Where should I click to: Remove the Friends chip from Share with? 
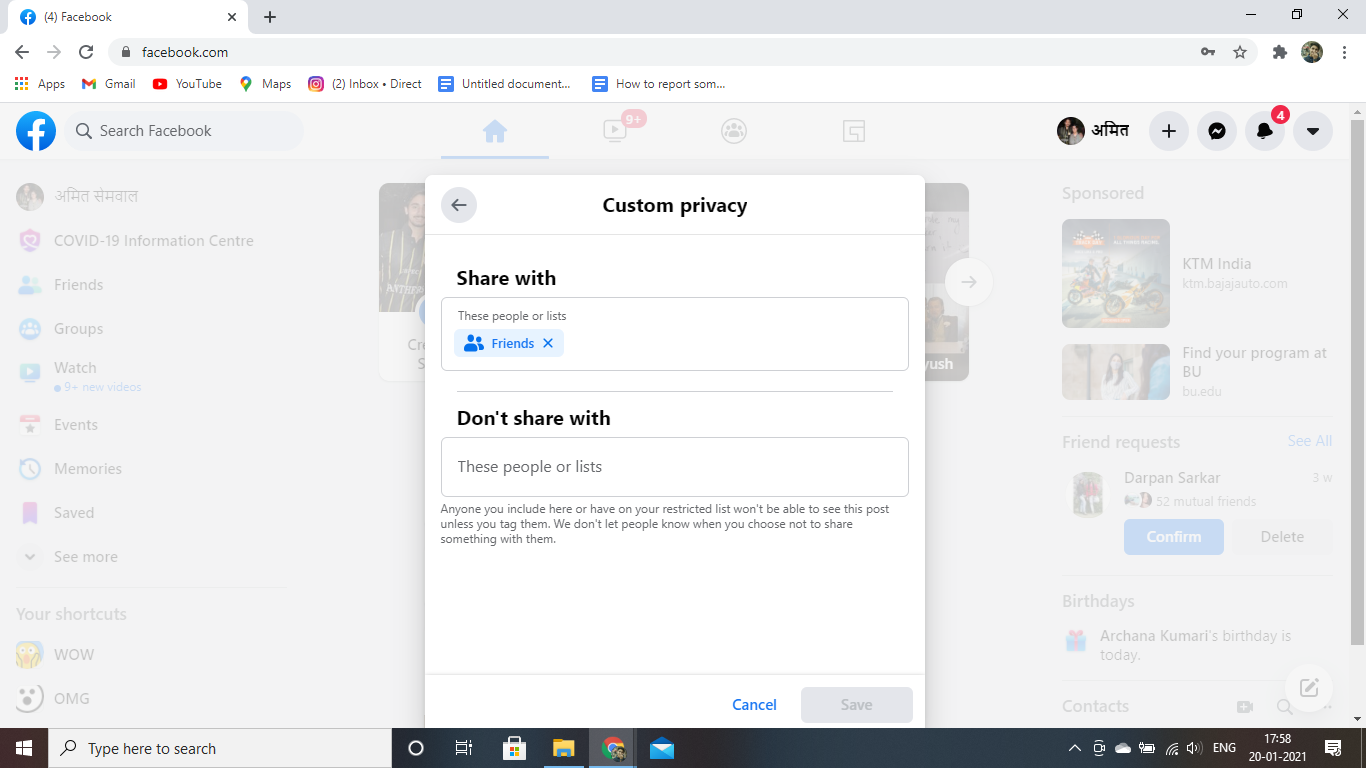pyautogui.click(x=548, y=343)
